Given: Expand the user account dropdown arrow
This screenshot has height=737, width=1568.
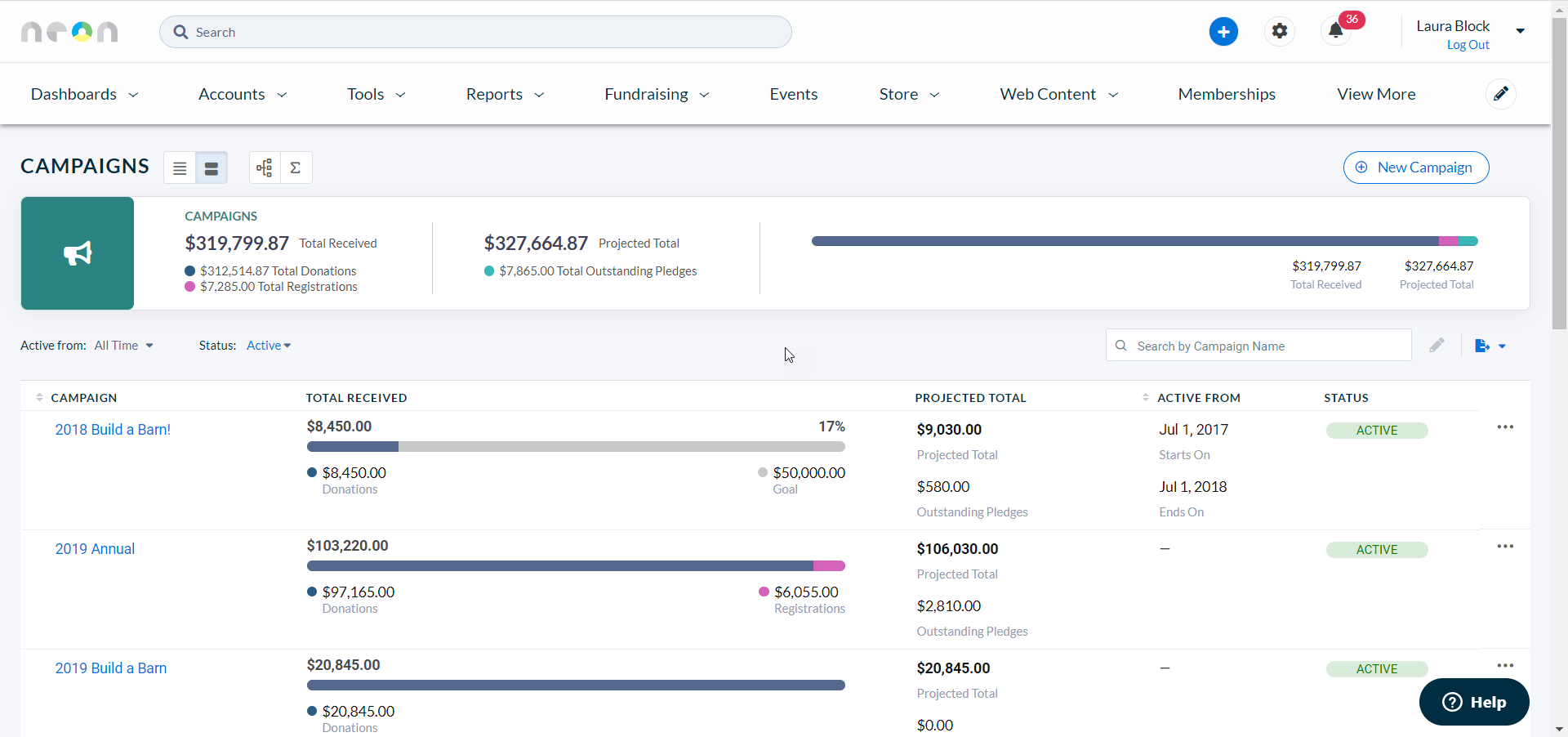Looking at the screenshot, I should pyautogui.click(x=1521, y=31).
